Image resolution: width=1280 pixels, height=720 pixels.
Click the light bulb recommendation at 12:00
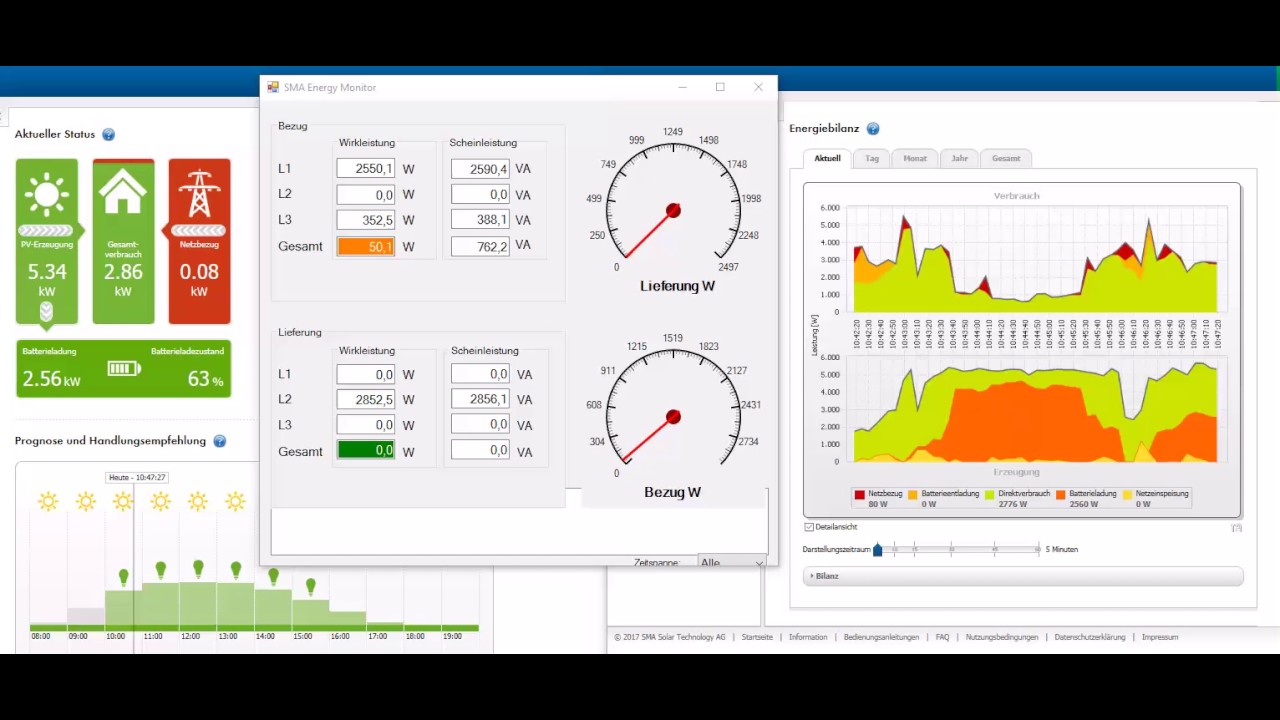tap(198, 569)
